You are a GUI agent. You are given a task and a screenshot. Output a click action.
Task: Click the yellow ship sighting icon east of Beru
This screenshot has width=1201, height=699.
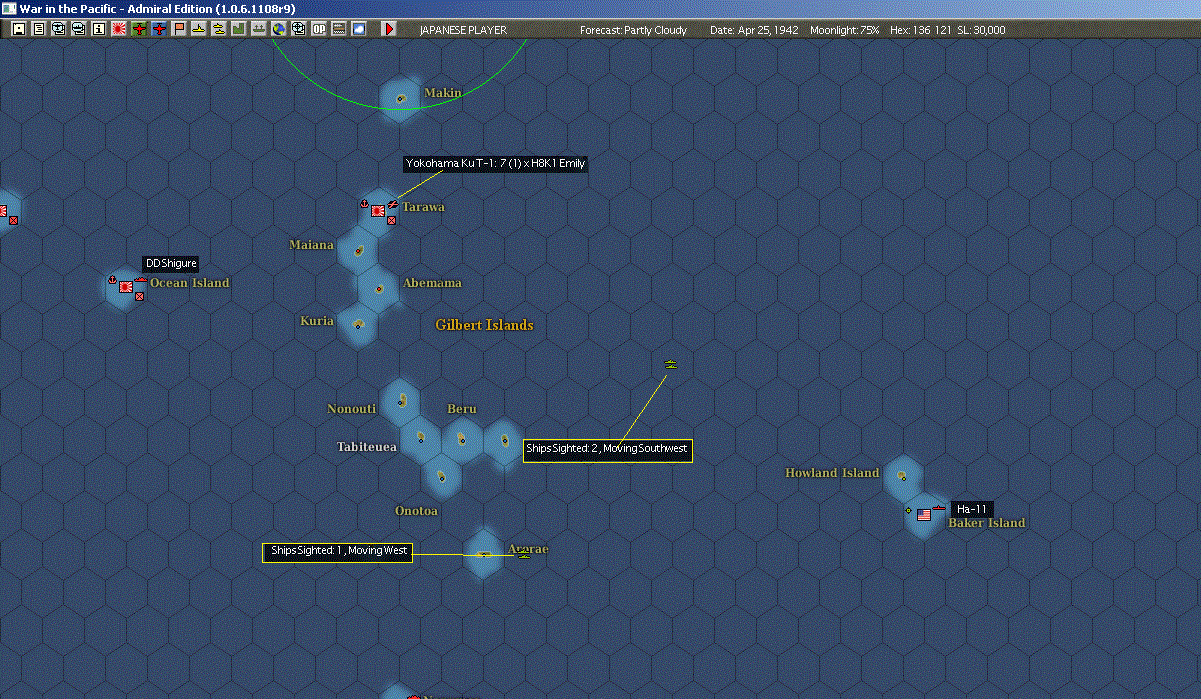click(x=671, y=364)
